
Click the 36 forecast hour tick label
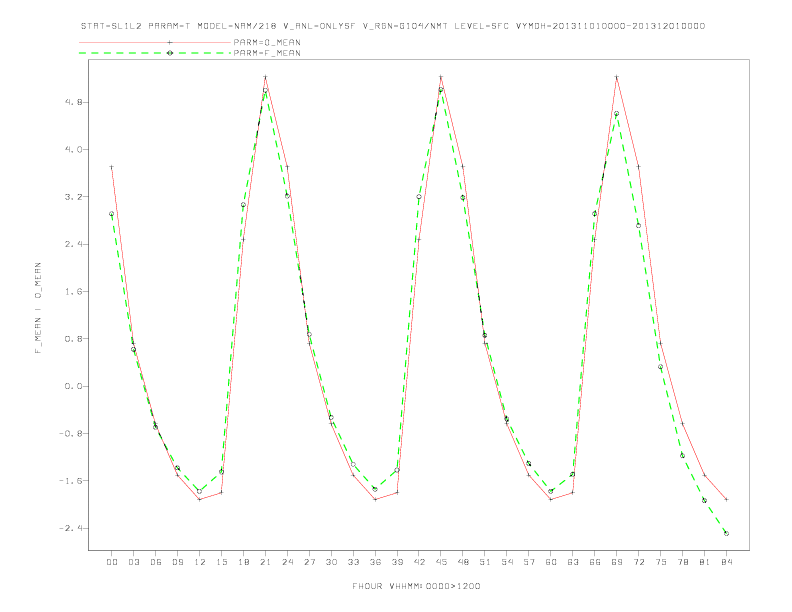point(375,562)
